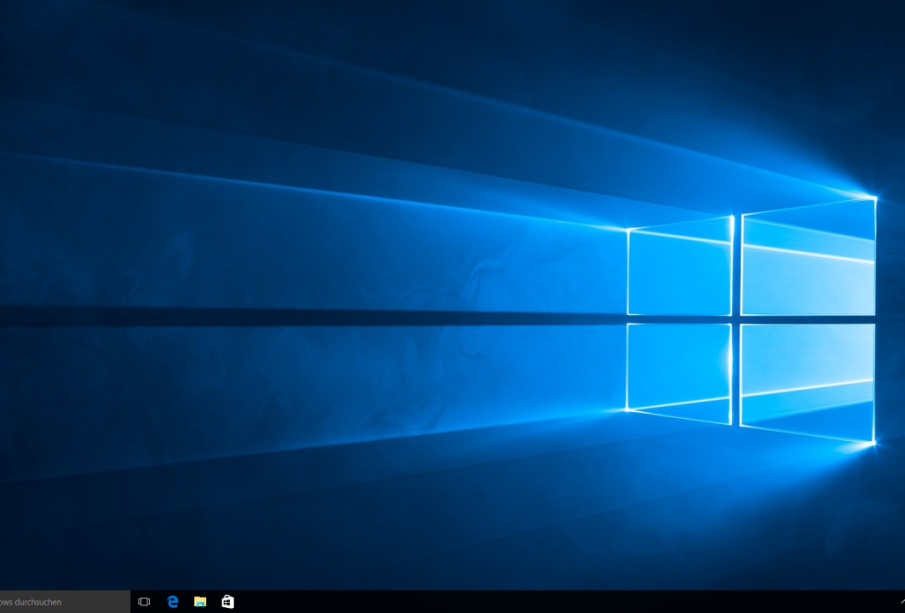Image resolution: width=905 pixels, height=613 pixels.
Task: Open Microsoft Edge from the taskbar
Action: coord(172,601)
